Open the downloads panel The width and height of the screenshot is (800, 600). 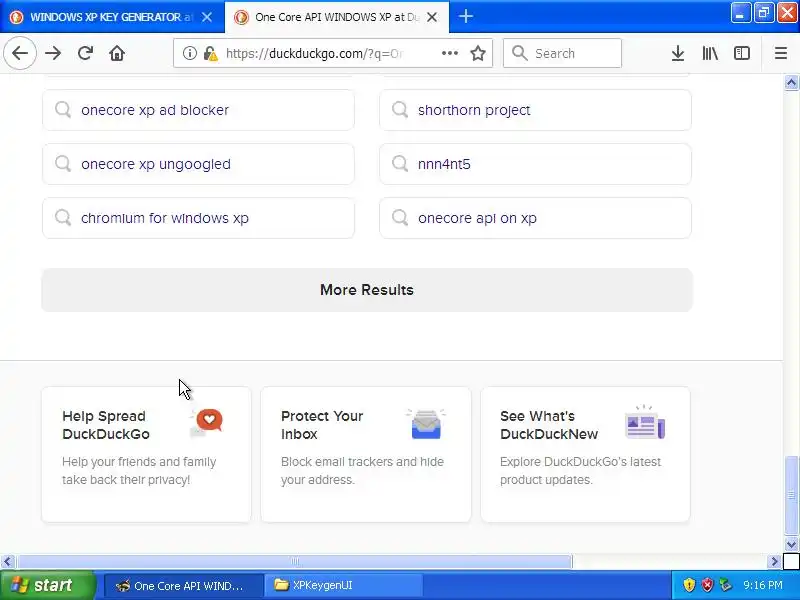pyautogui.click(x=678, y=53)
